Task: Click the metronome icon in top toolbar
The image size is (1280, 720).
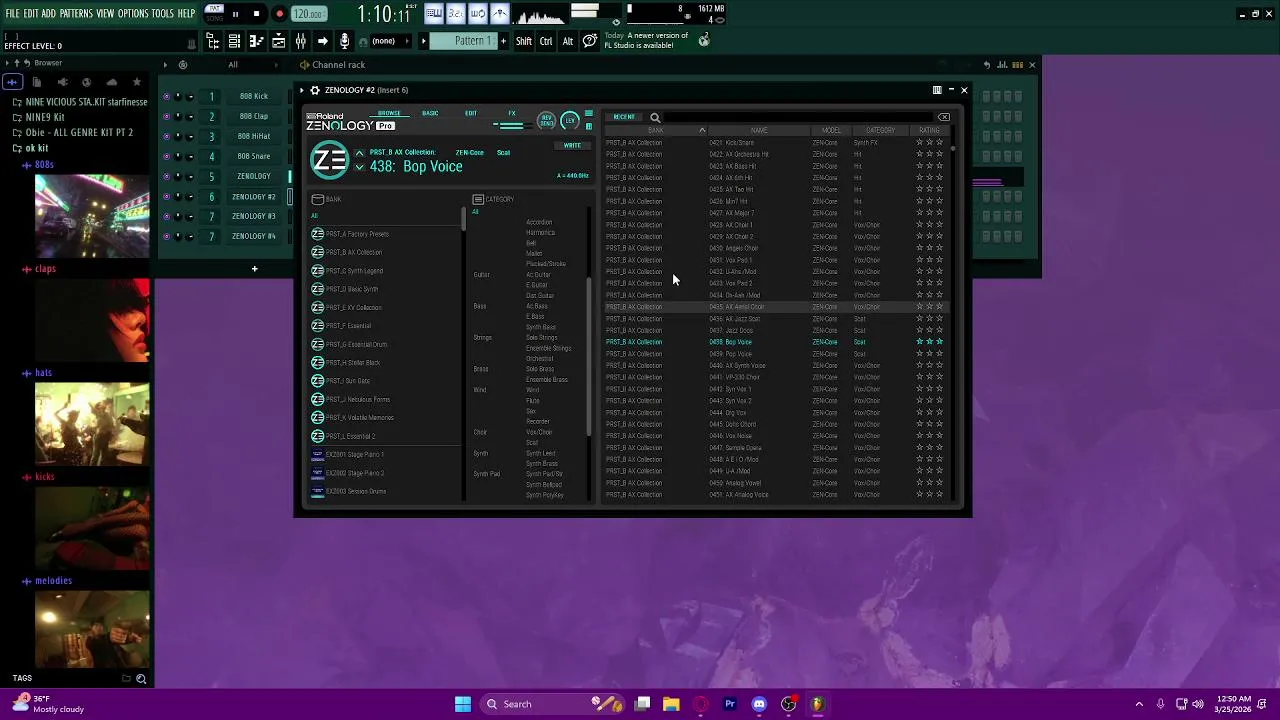Action: coord(499,13)
